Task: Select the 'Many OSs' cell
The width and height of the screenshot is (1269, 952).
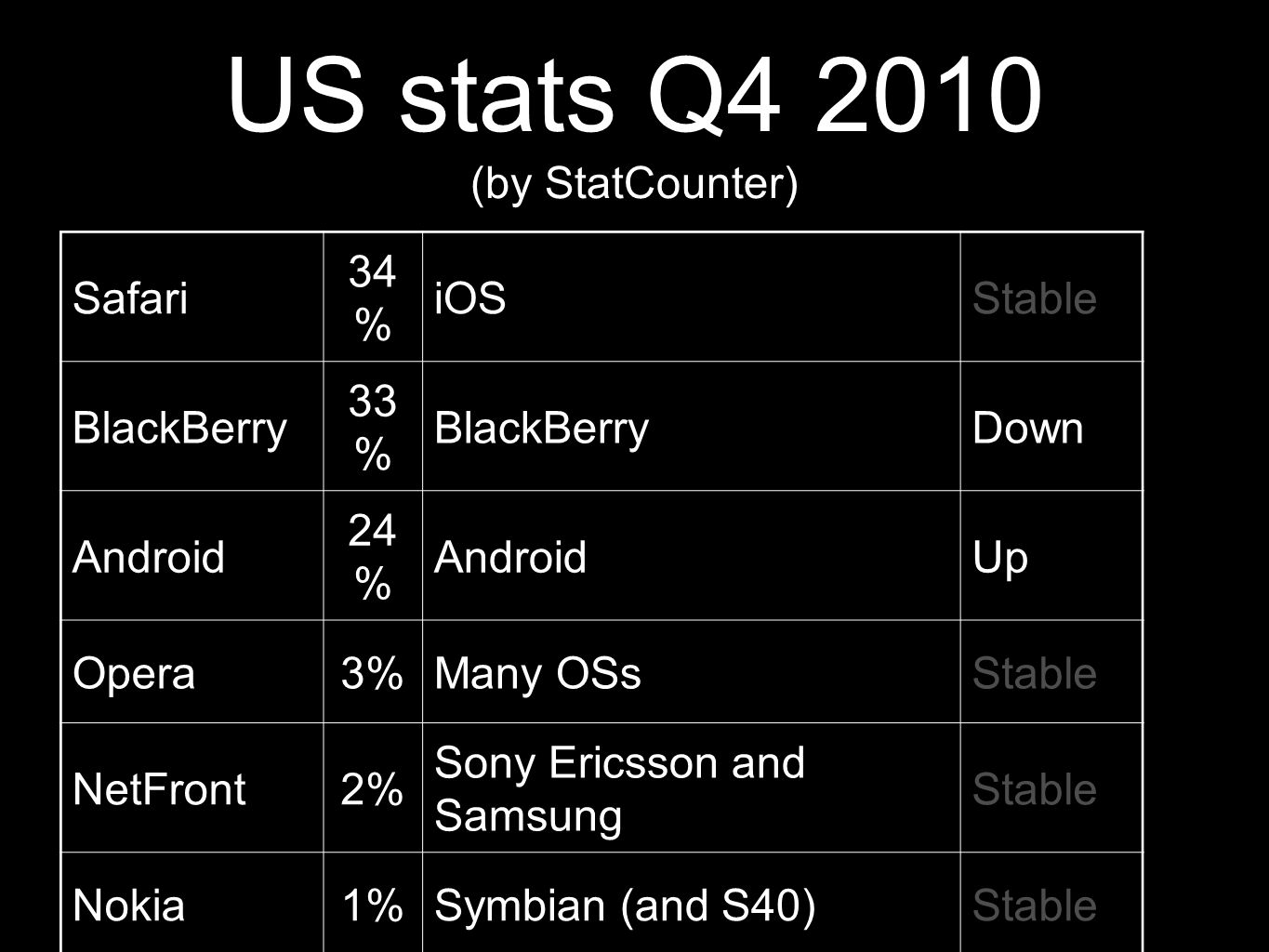Action: pos(691,671)
